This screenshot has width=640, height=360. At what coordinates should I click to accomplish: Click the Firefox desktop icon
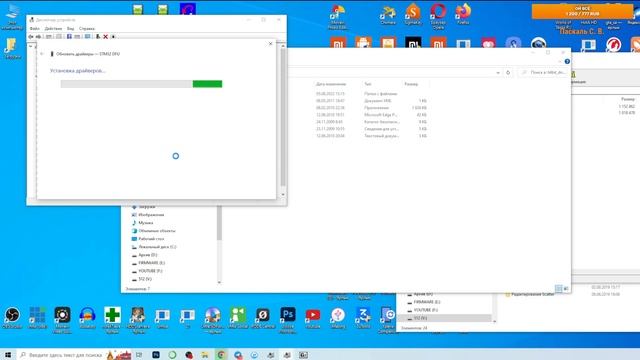463,14
